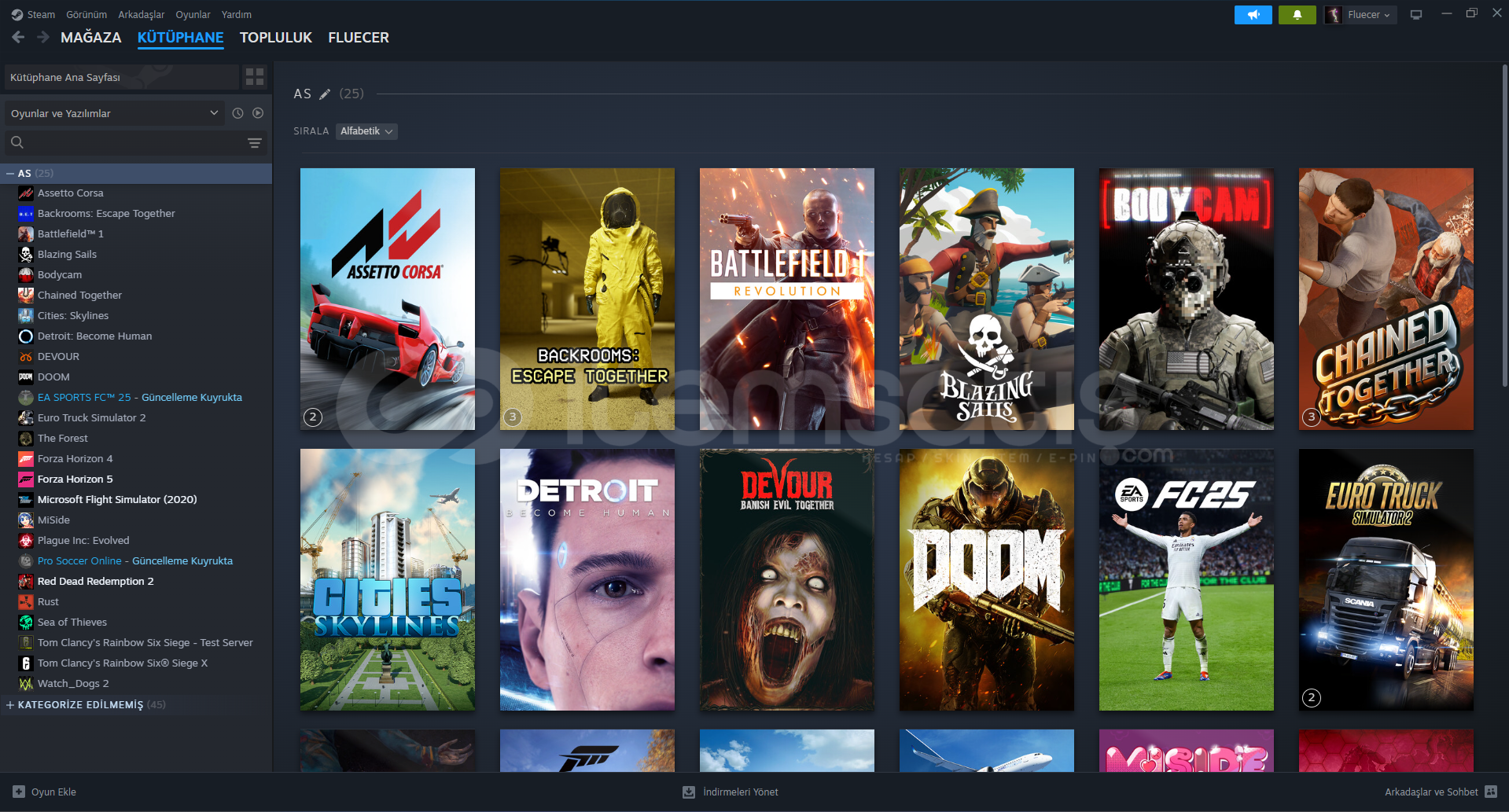The height and width of the screenshot is (812, 1509).
Task: Switch to TOPLULUK tab
Action: (x=276, y=38)
